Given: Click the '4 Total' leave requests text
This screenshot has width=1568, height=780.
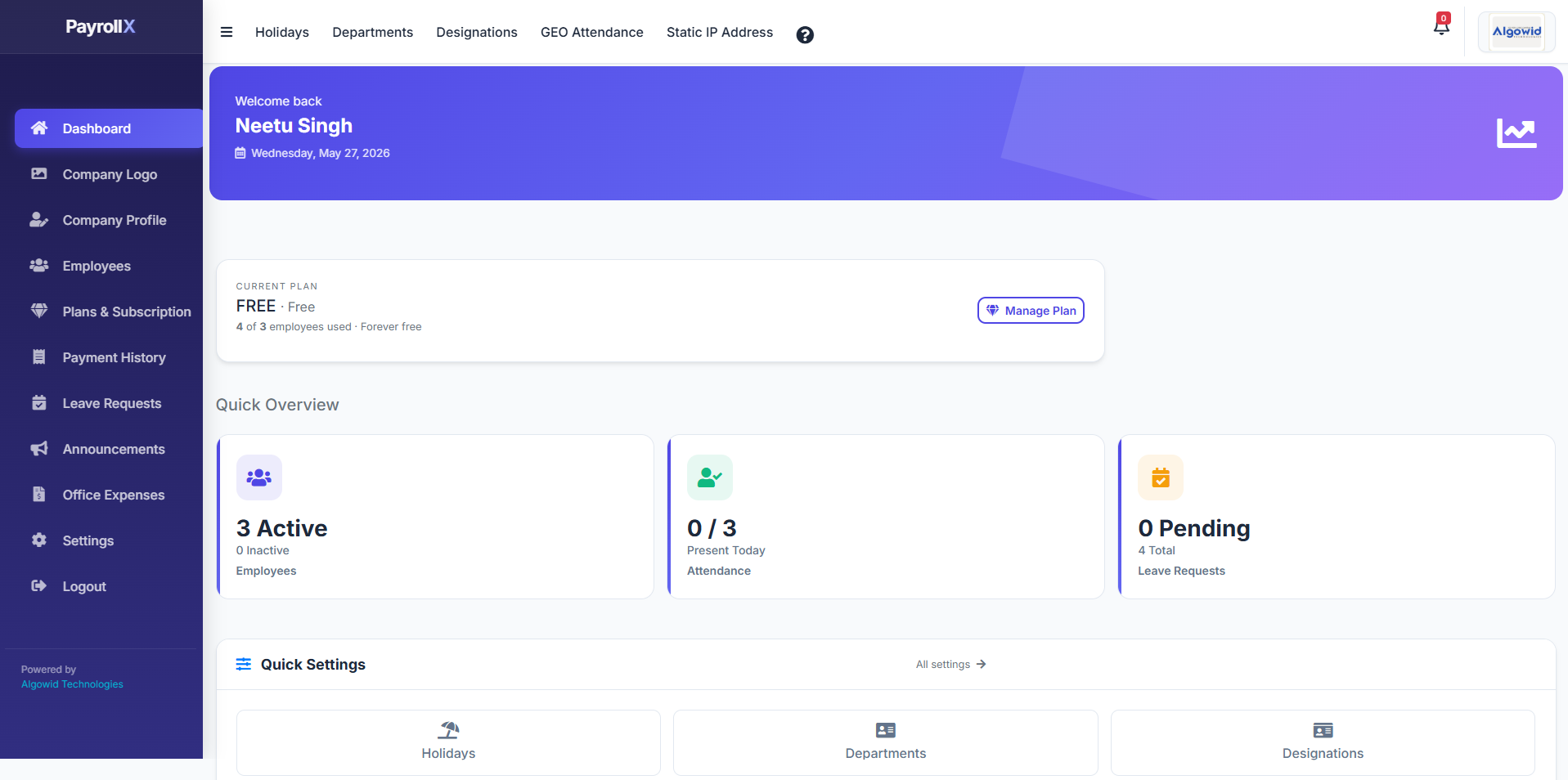Looking at the screenshot, I should (1157, 550).
